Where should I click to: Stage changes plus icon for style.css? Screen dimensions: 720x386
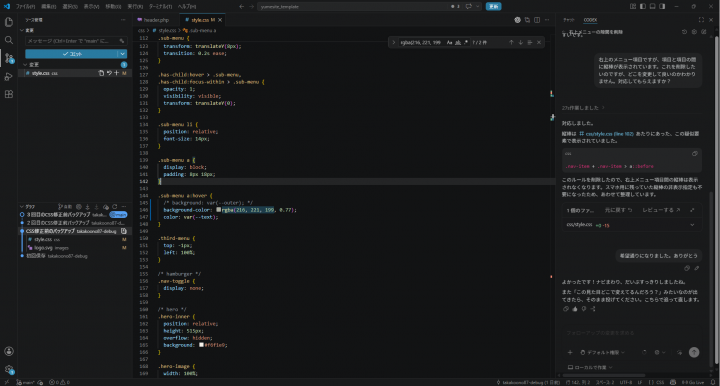pos(117,73)
